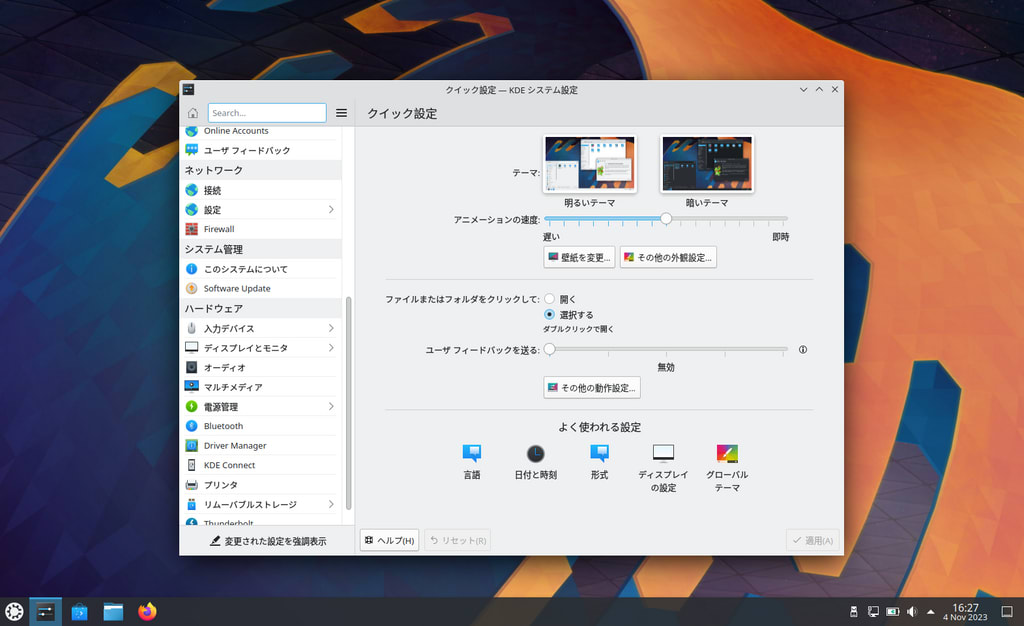Open the オーディオ speaker icon
1024x626 pixels.
[x=191, y=368]
